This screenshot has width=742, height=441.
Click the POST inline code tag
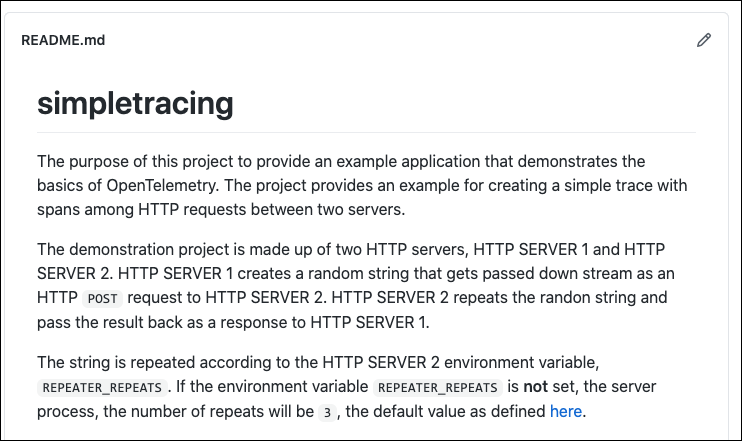(102, 298)
